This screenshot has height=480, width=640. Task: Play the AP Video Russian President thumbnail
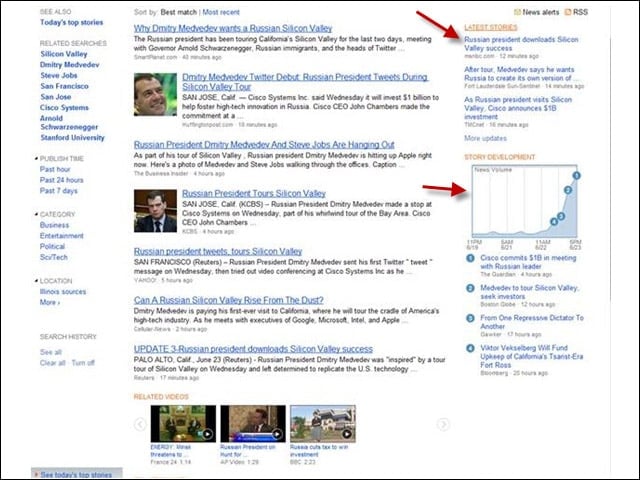click(253, 424)
